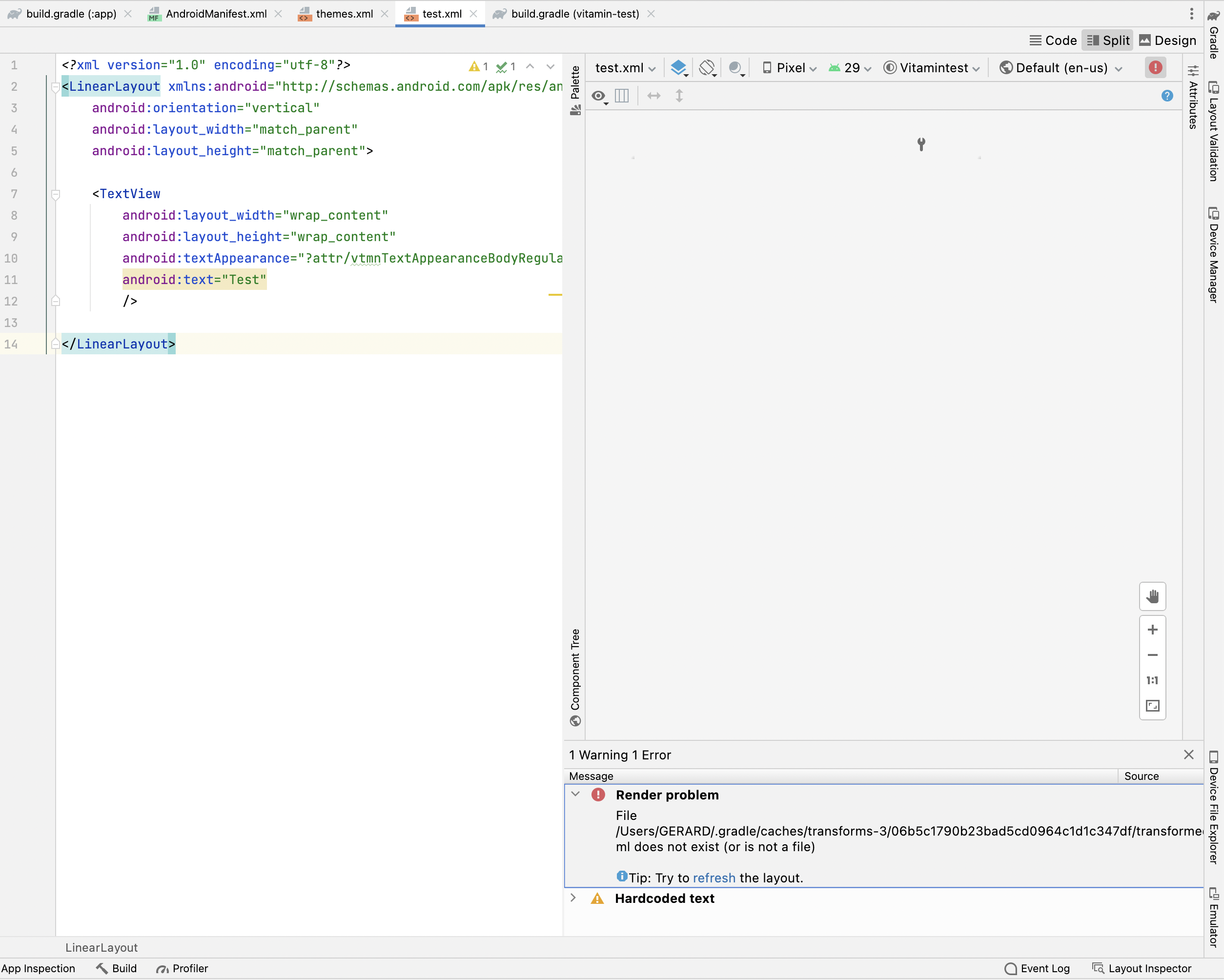Select the orientation rotate icon in design toolbar

[x=707, y=67]
